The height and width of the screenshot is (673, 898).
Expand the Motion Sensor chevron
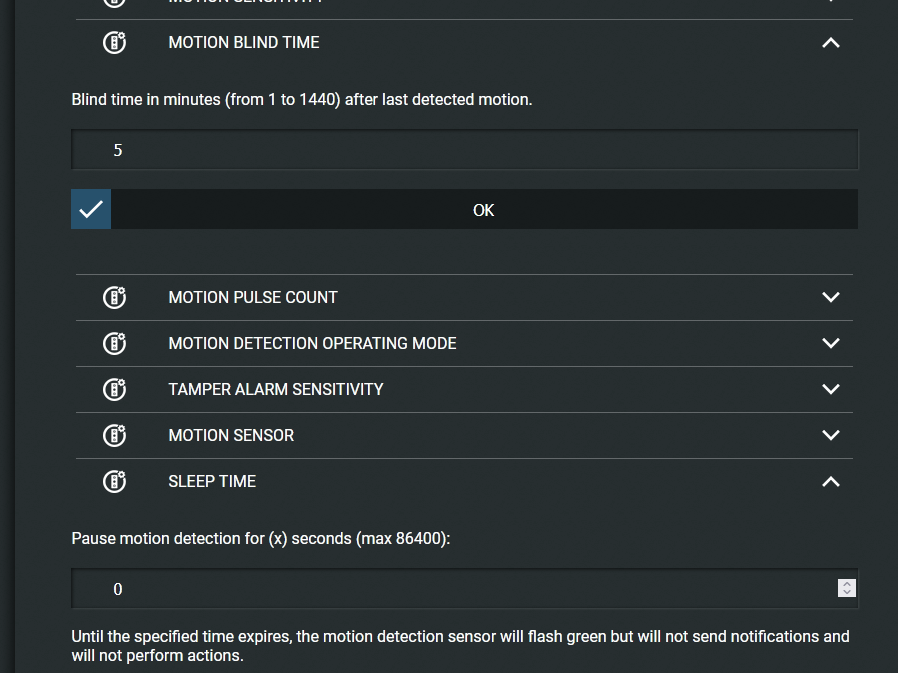click(830, 435)
